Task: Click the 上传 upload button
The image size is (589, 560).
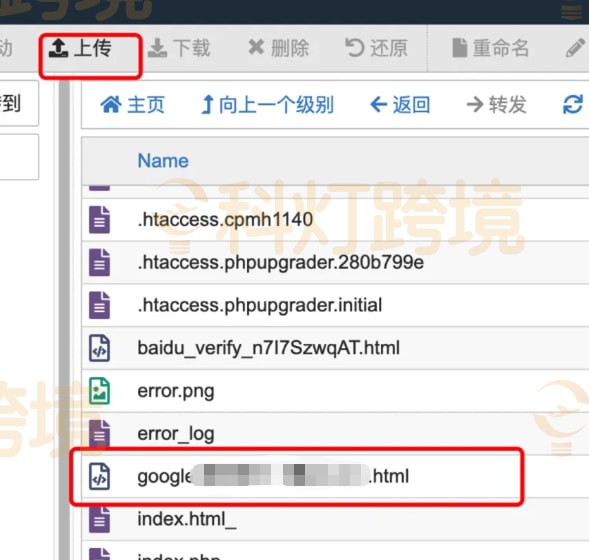Action: 80,48
